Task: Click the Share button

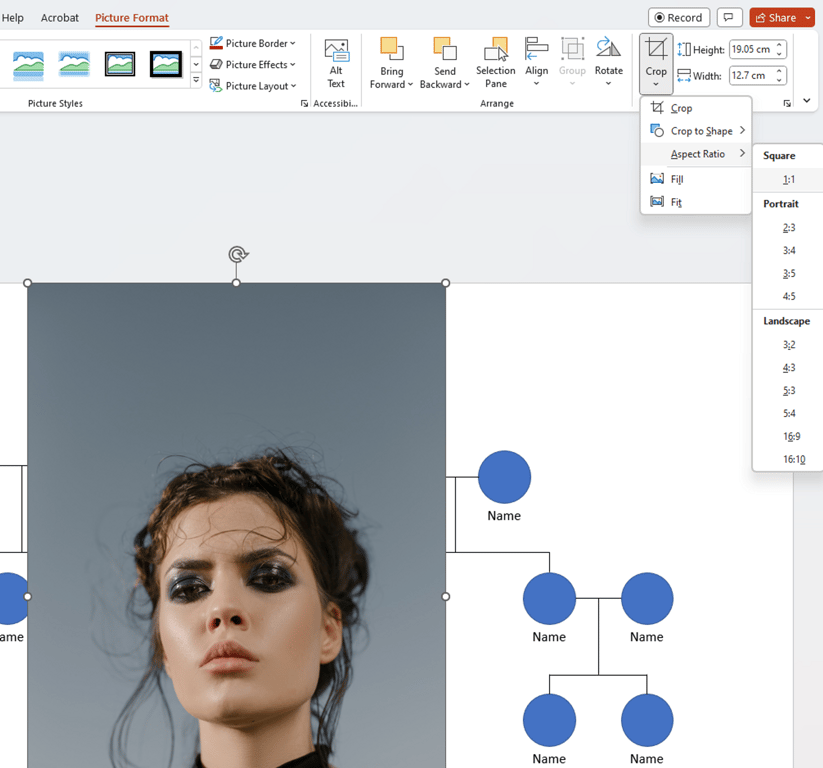Action: pos(776,17)
